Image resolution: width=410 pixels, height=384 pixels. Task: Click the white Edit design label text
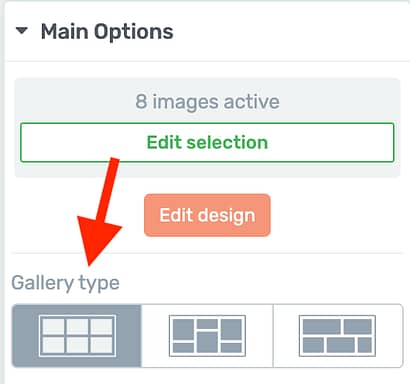[207, 215]
